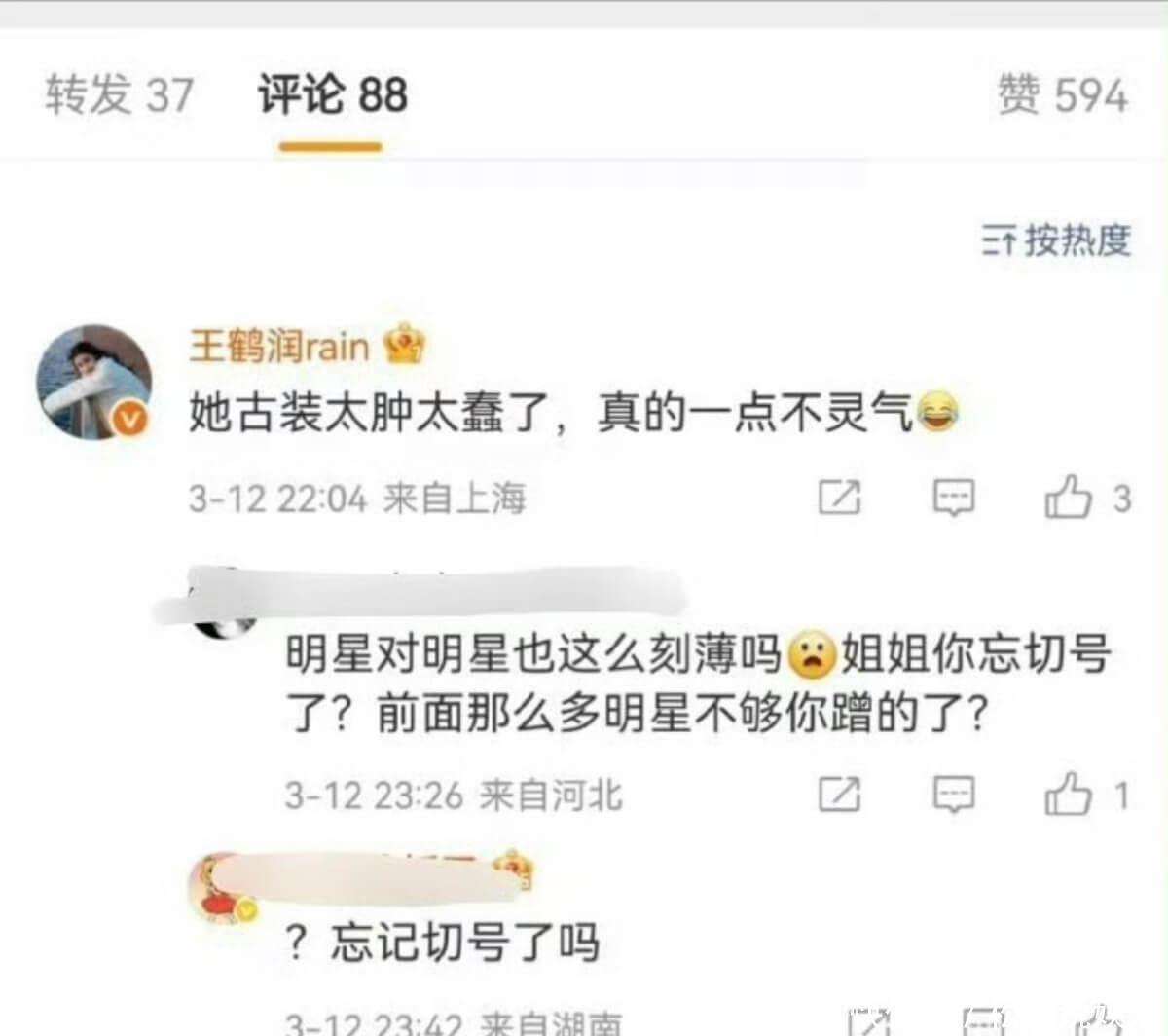Share the 来自河北 reply
This screenshot has height=1036, width=1168.
tap(839, 794)
